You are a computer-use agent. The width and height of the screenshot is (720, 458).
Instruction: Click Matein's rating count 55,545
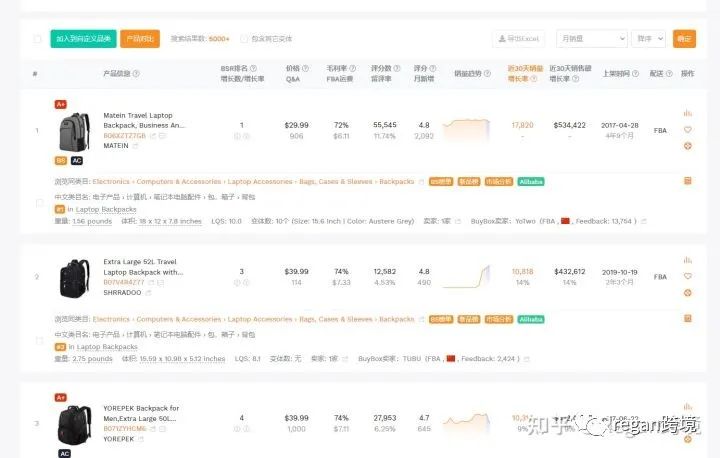pos(385,125)
